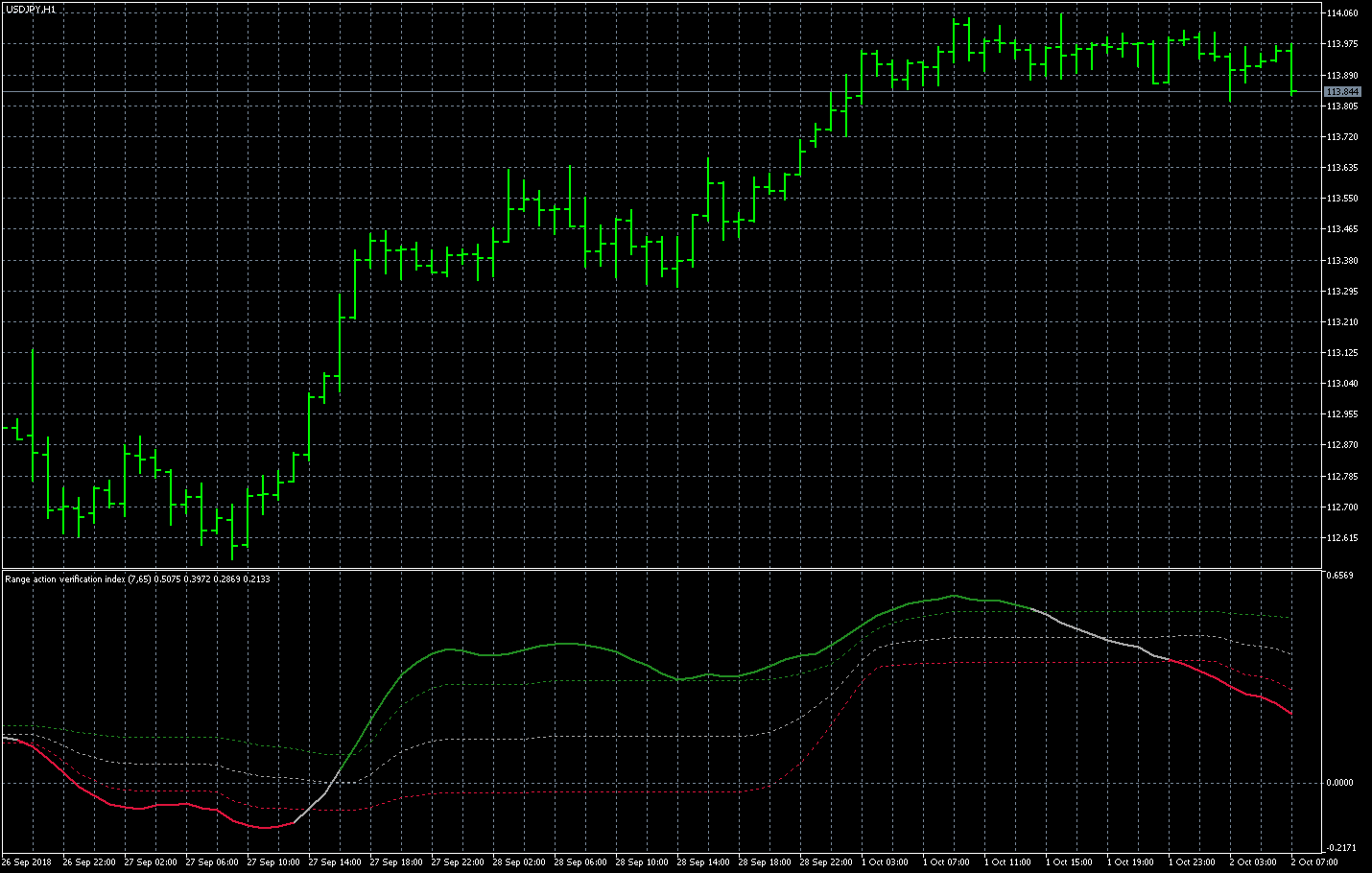Click the current price tag 113.844
The height and width of the screenshot is (873, 1372).
tap(1341, 92)
